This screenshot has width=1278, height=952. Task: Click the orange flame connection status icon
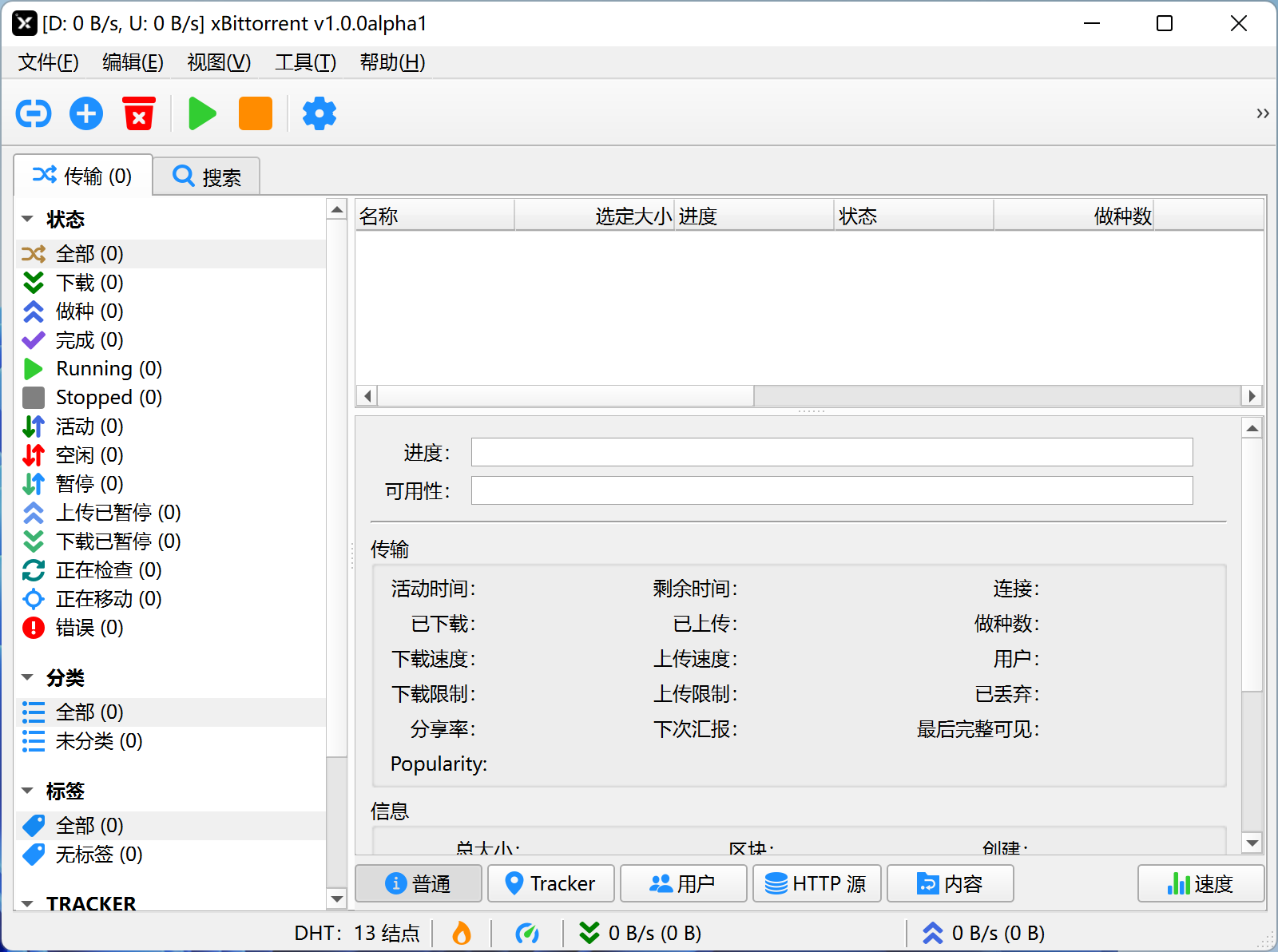(x=462, y=933)
